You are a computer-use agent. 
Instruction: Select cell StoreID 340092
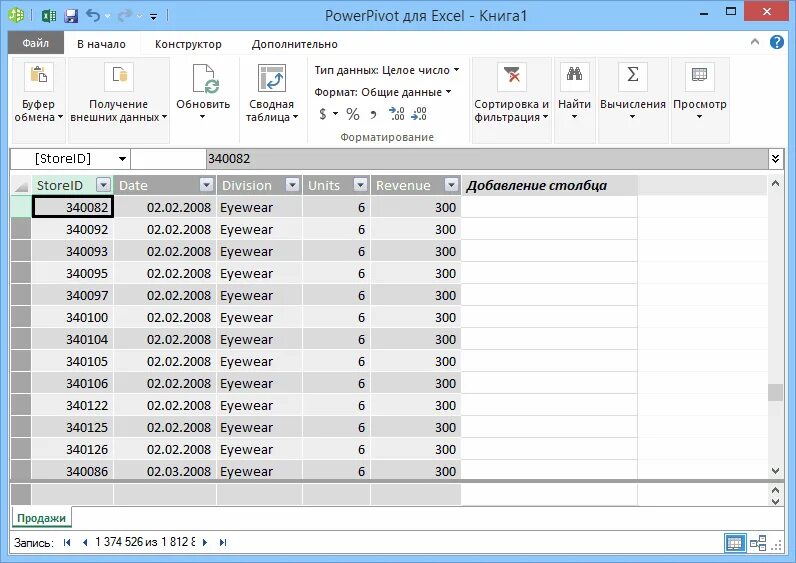[x=73, y=229]
